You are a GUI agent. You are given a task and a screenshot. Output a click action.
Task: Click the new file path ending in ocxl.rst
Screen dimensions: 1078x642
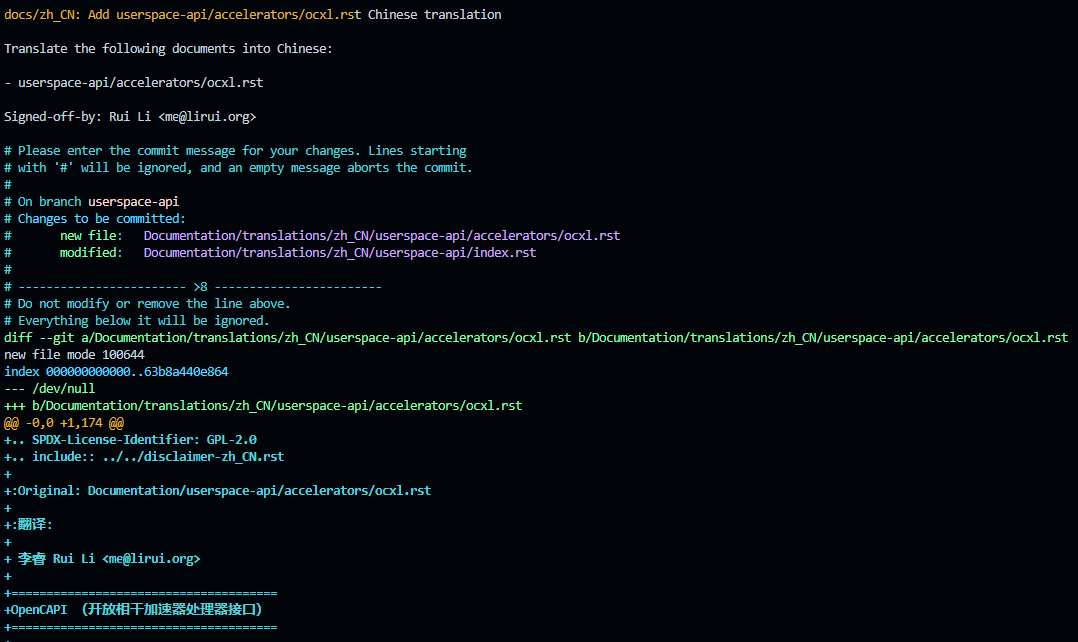coord(381,236)
